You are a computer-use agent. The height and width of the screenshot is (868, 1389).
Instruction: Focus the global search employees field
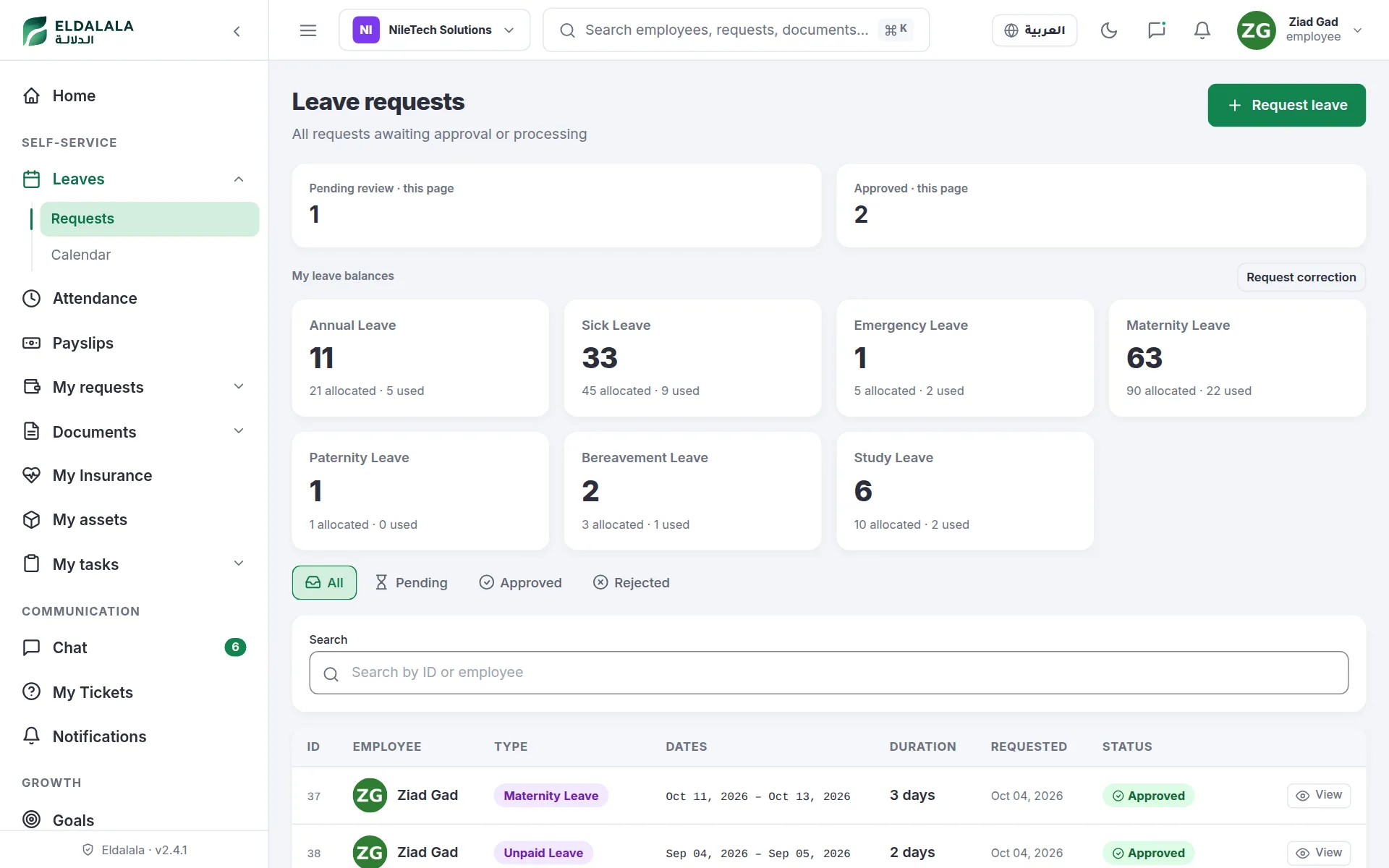click(x=736, y=30)
